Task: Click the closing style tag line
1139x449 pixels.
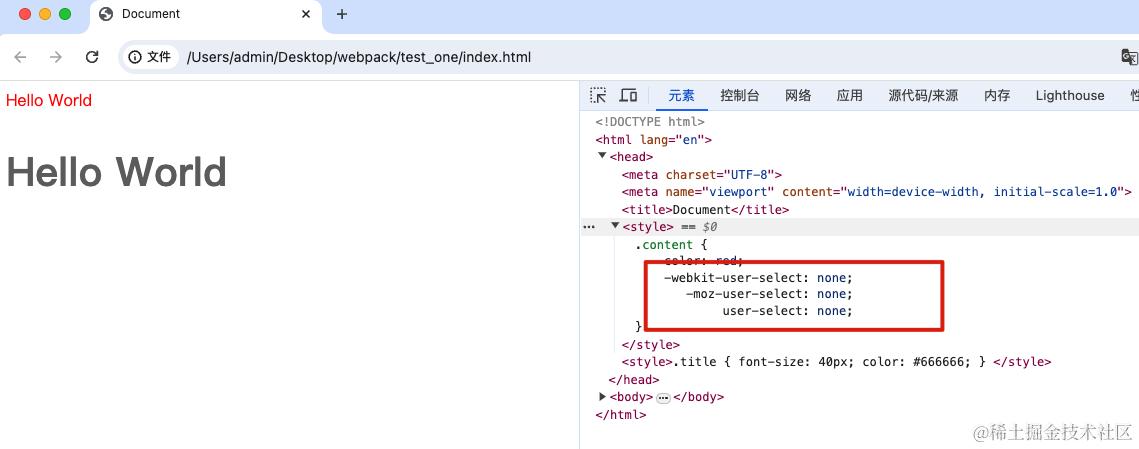Action: (651, 344)
